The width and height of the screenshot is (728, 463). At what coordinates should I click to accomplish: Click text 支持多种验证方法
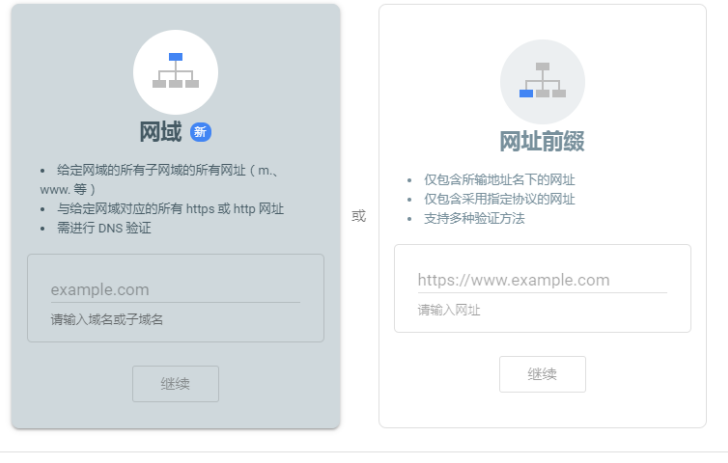pos(474,218)
